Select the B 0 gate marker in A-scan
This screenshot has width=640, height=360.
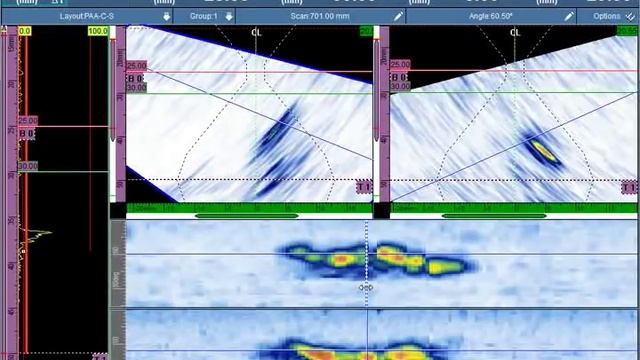27,133
